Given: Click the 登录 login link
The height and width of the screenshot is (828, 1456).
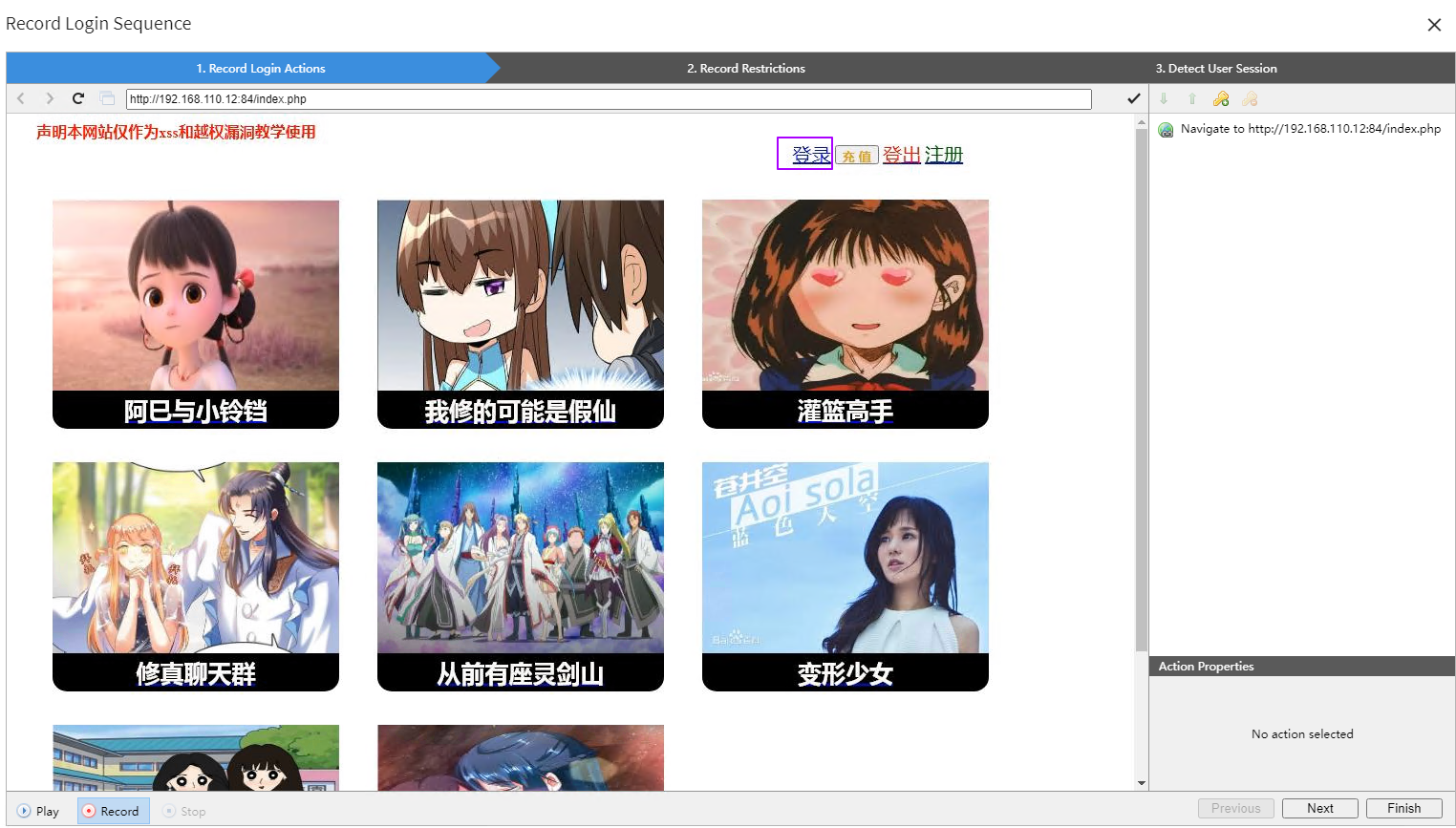Looking at the screenshot, I should 811,155.
